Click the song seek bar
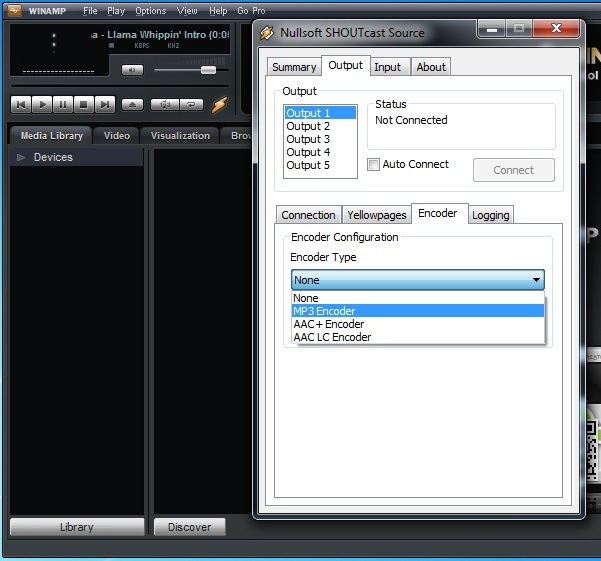Screen dimensions: 601x561 pyautogui.click(x=120, y=86)
